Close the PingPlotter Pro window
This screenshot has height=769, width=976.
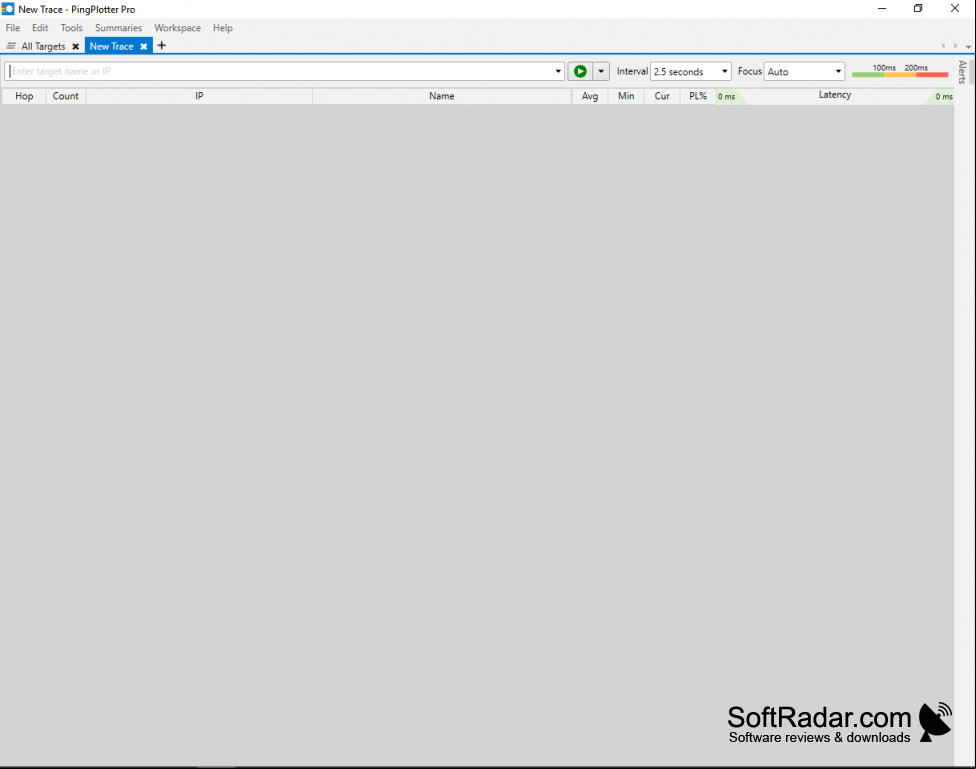[955, 9]
